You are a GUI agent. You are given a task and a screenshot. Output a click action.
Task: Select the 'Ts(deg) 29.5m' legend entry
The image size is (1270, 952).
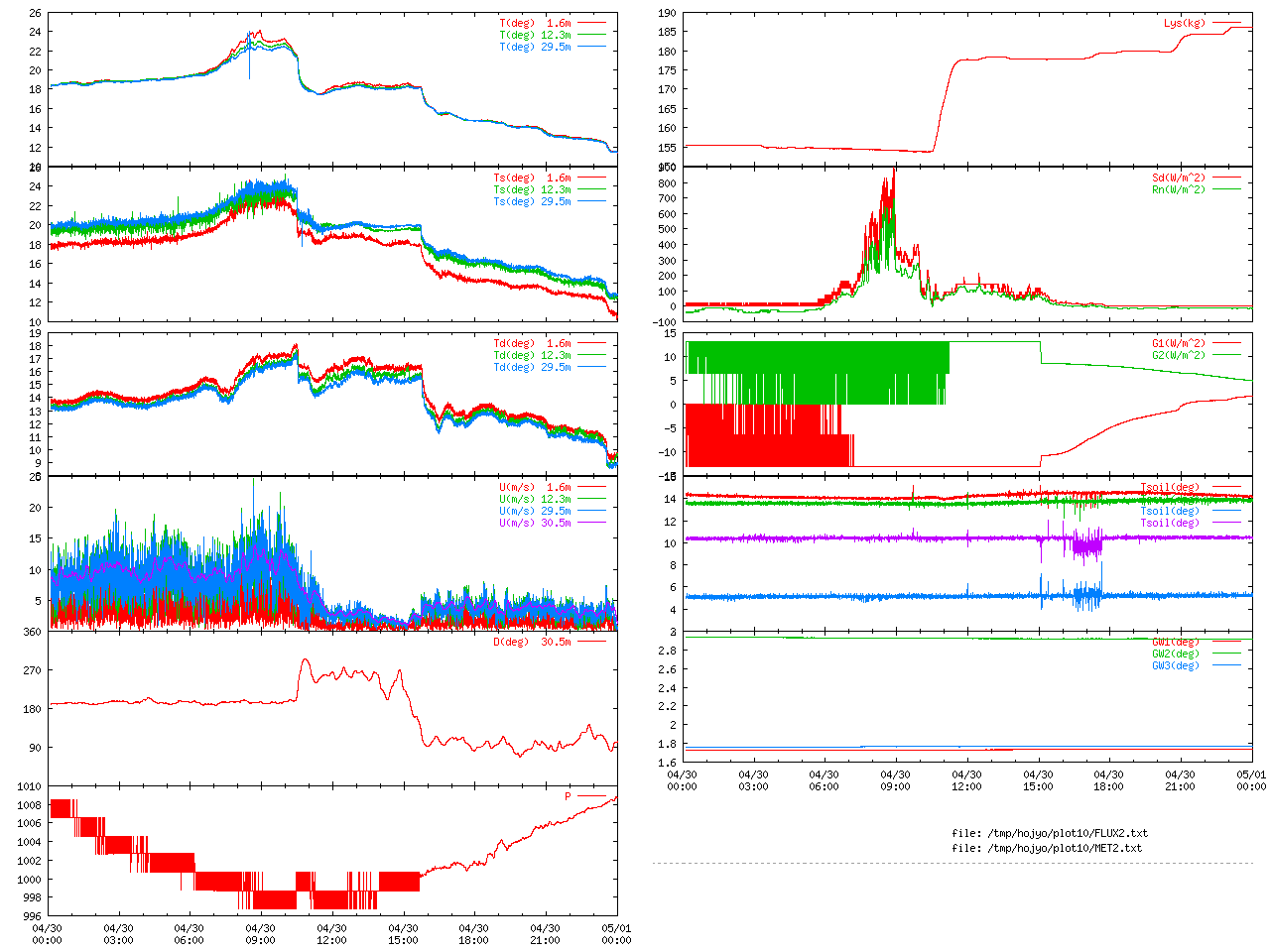[x=533, y=201]
